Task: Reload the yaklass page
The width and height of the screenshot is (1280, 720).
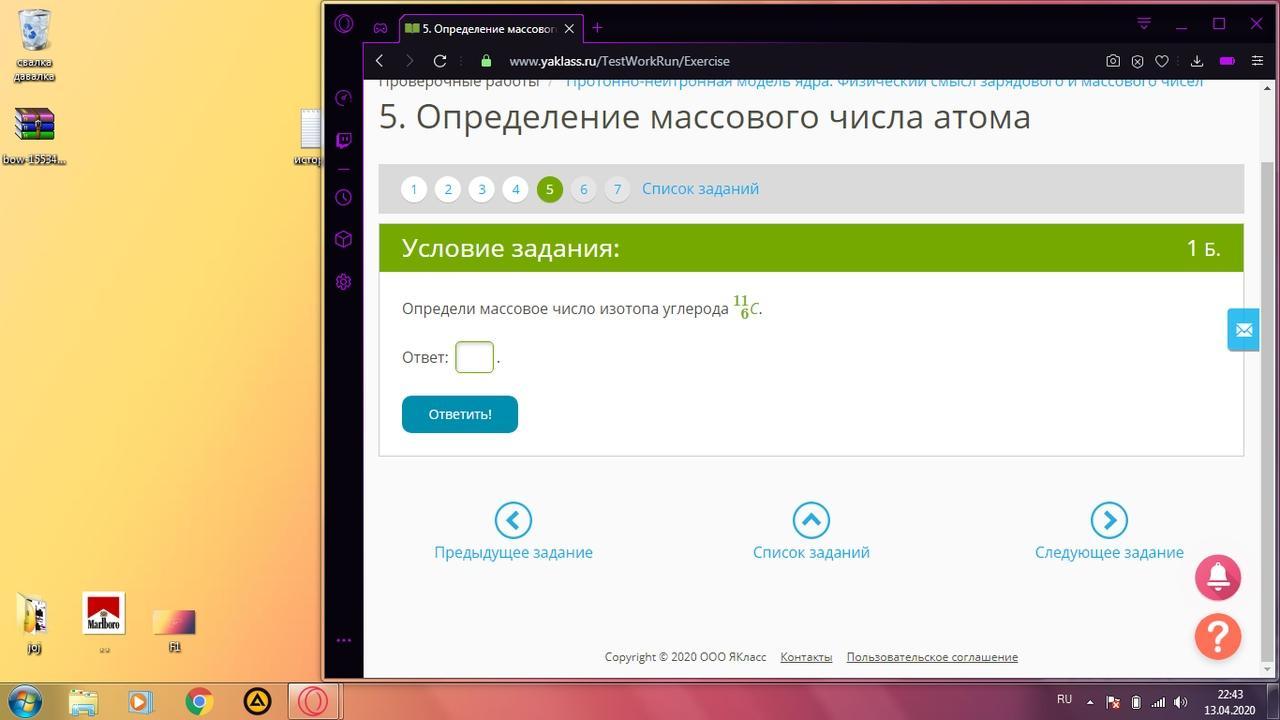Action: pos(439,61)
